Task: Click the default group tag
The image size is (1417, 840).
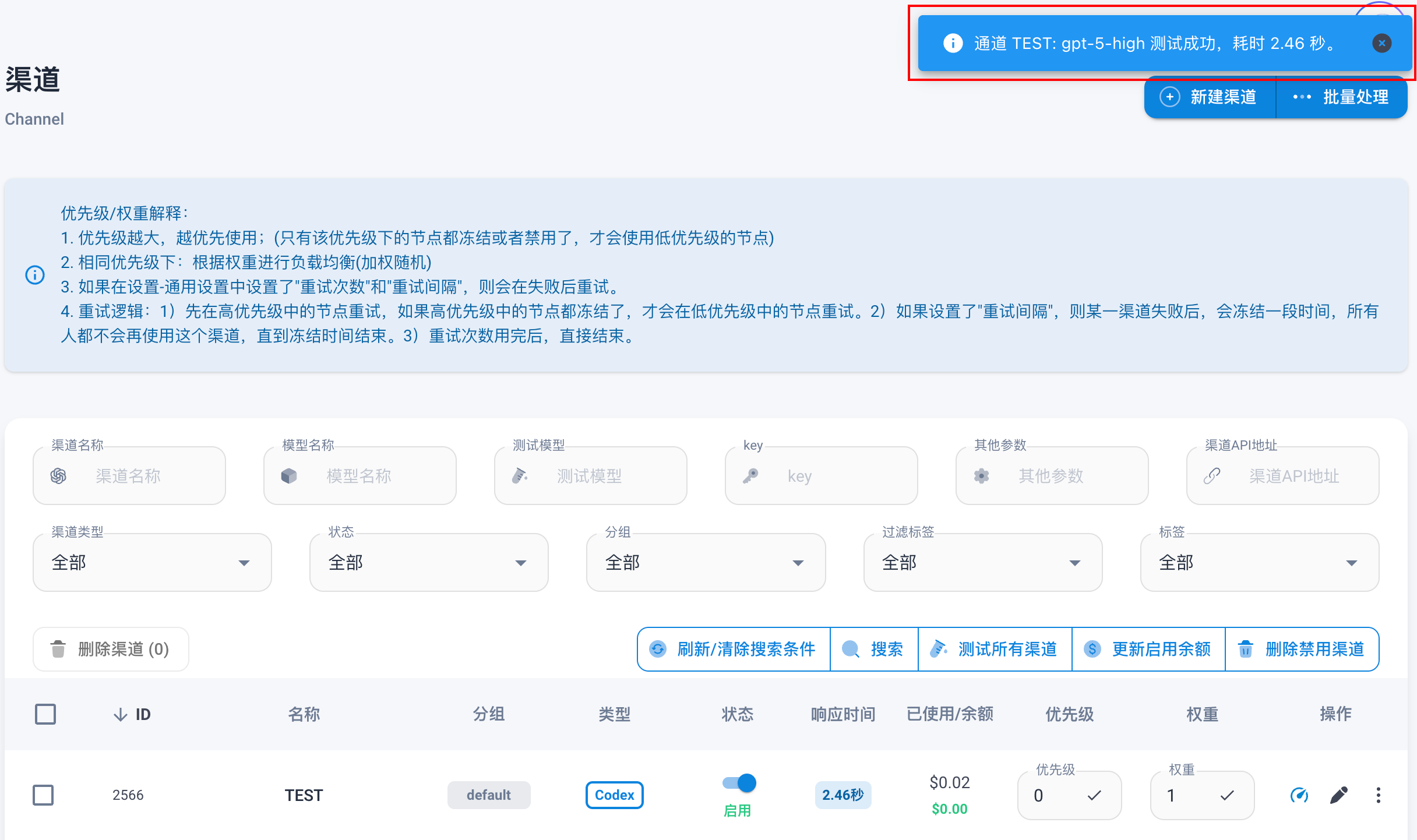Action: 488,795
